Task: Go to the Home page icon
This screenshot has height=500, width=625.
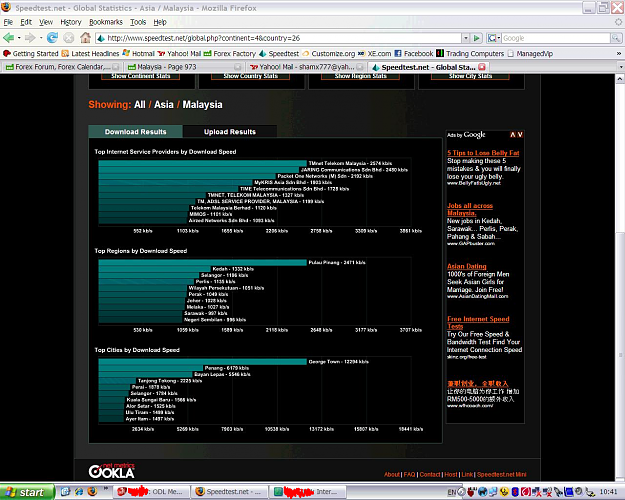Action: pyautogui.click(x=85, y=38)
